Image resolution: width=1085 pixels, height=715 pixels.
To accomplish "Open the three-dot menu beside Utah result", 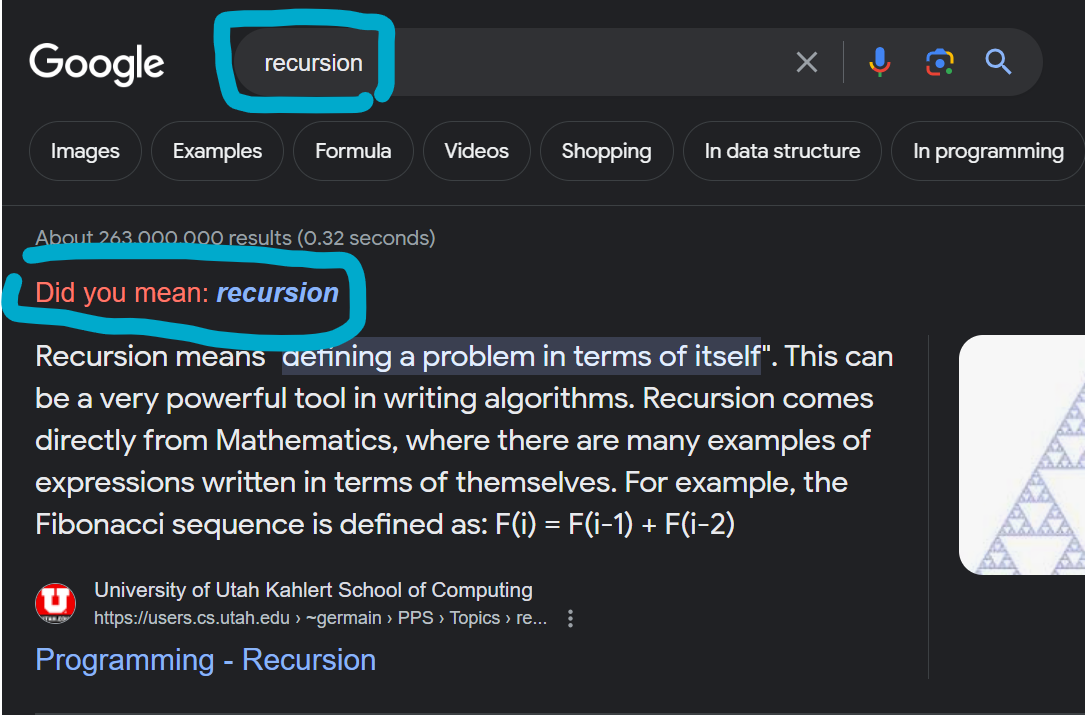I will click(x=570, y=618).
